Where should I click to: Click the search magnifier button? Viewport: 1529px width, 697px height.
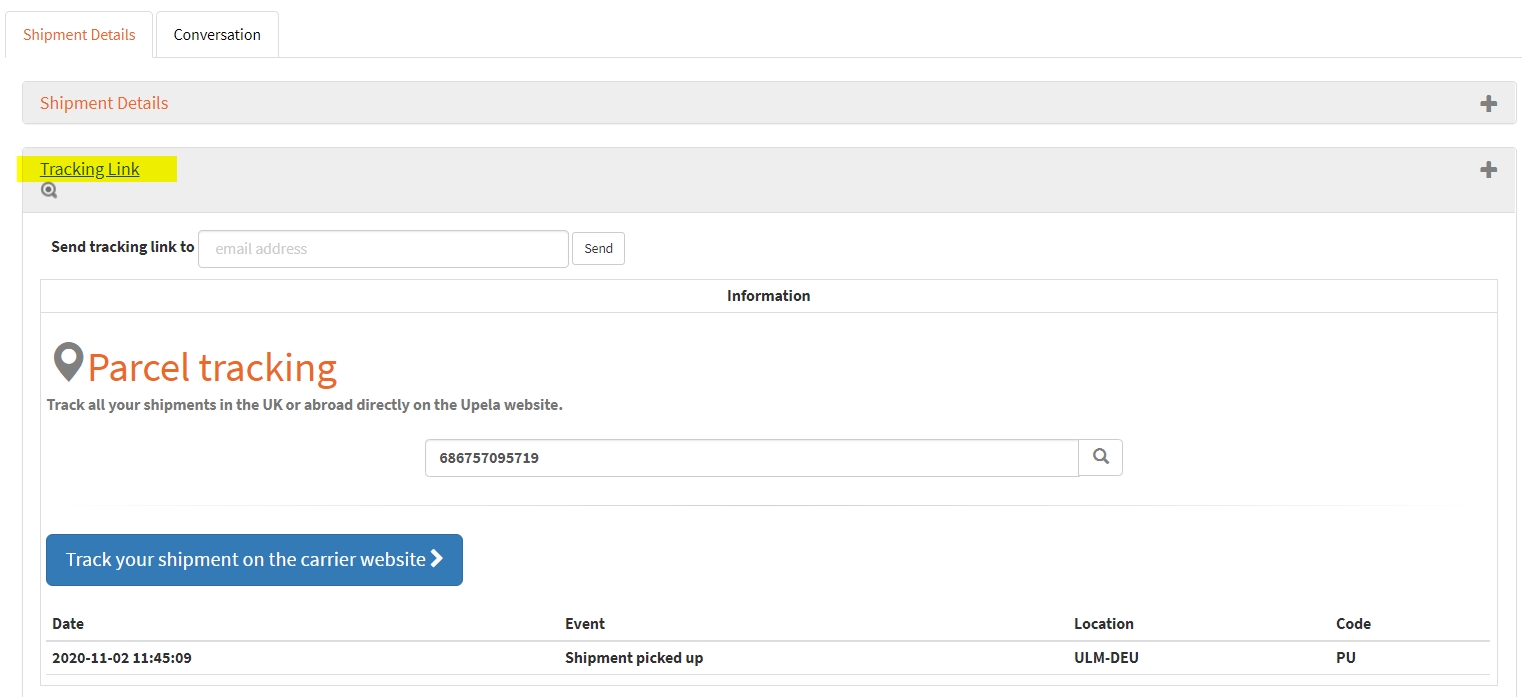(x=1101, y=457)
